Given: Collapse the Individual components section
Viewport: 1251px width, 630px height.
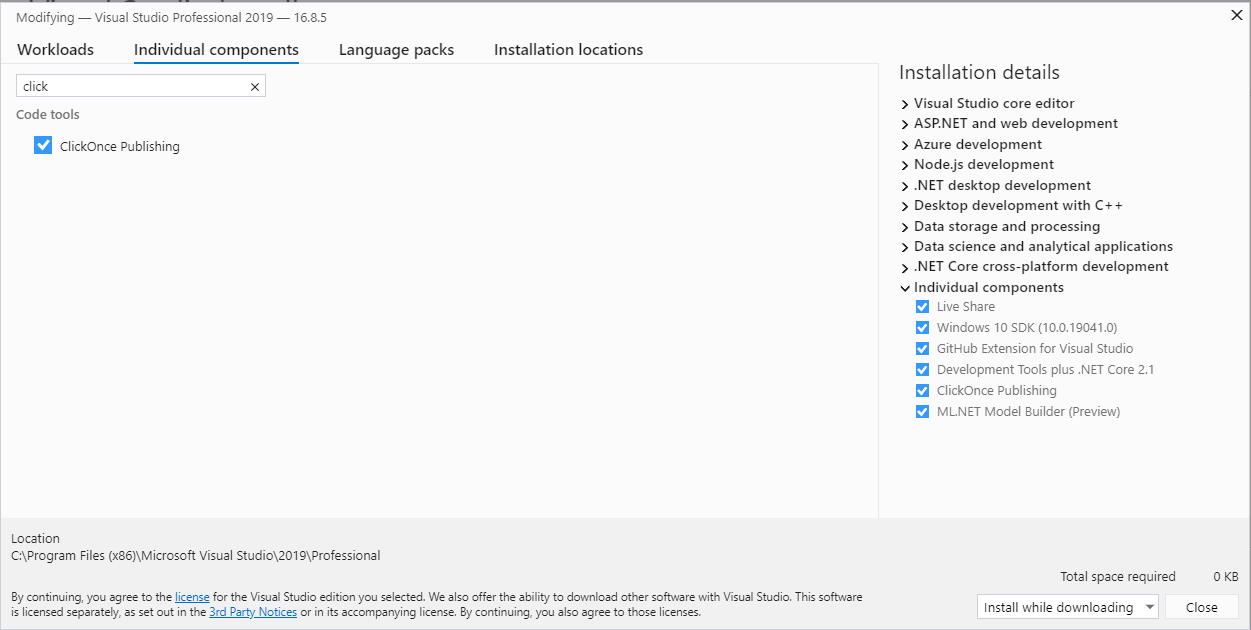Looking at the screenshot, I should 905,288.
